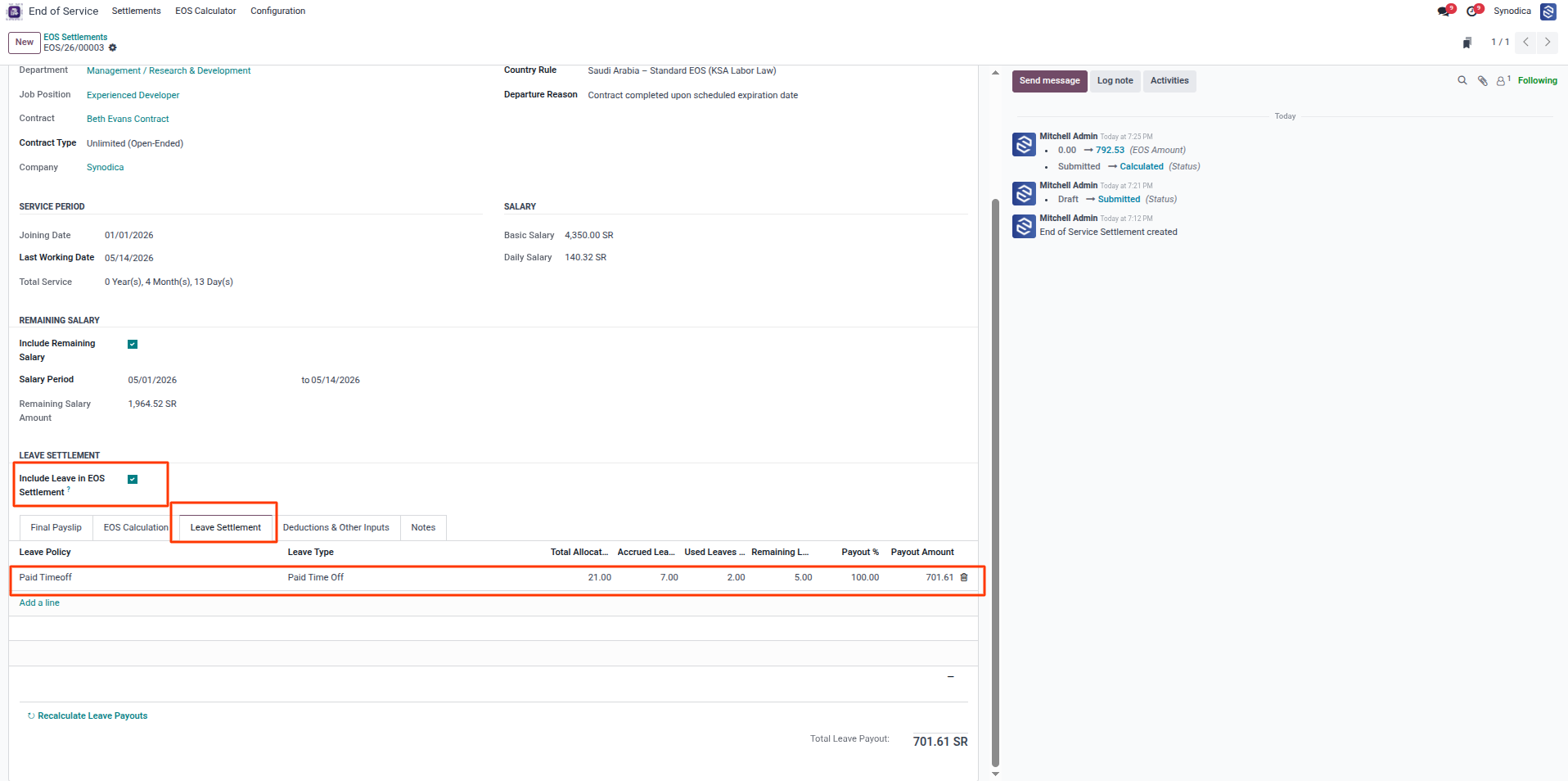This screenshot has height=781, width=1568.
Task: Toggle Include Leave in EOS Settlement checkbox
Action: click(x=133, y=479)
